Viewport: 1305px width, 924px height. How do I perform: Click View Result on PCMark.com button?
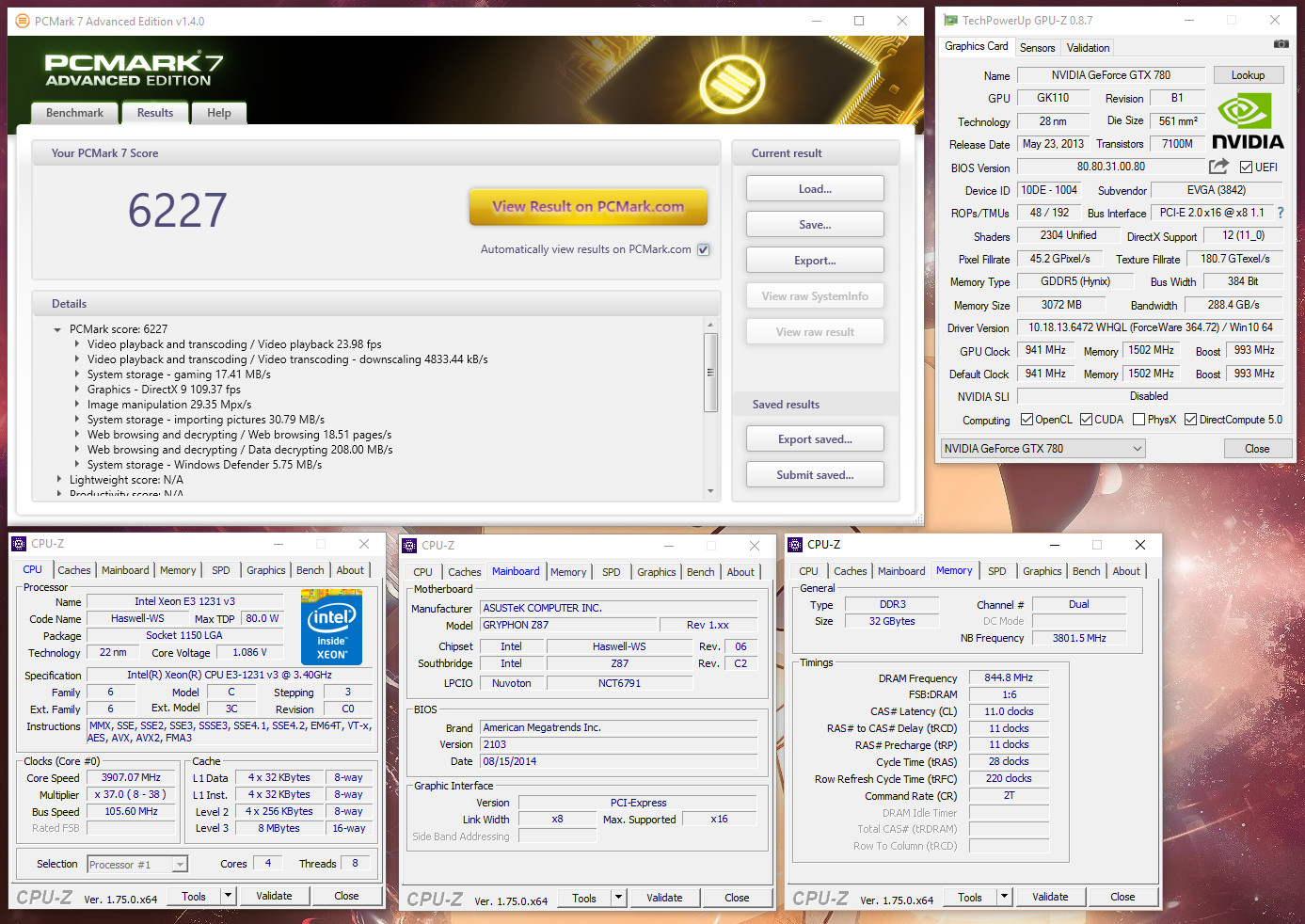click(588, 207)
